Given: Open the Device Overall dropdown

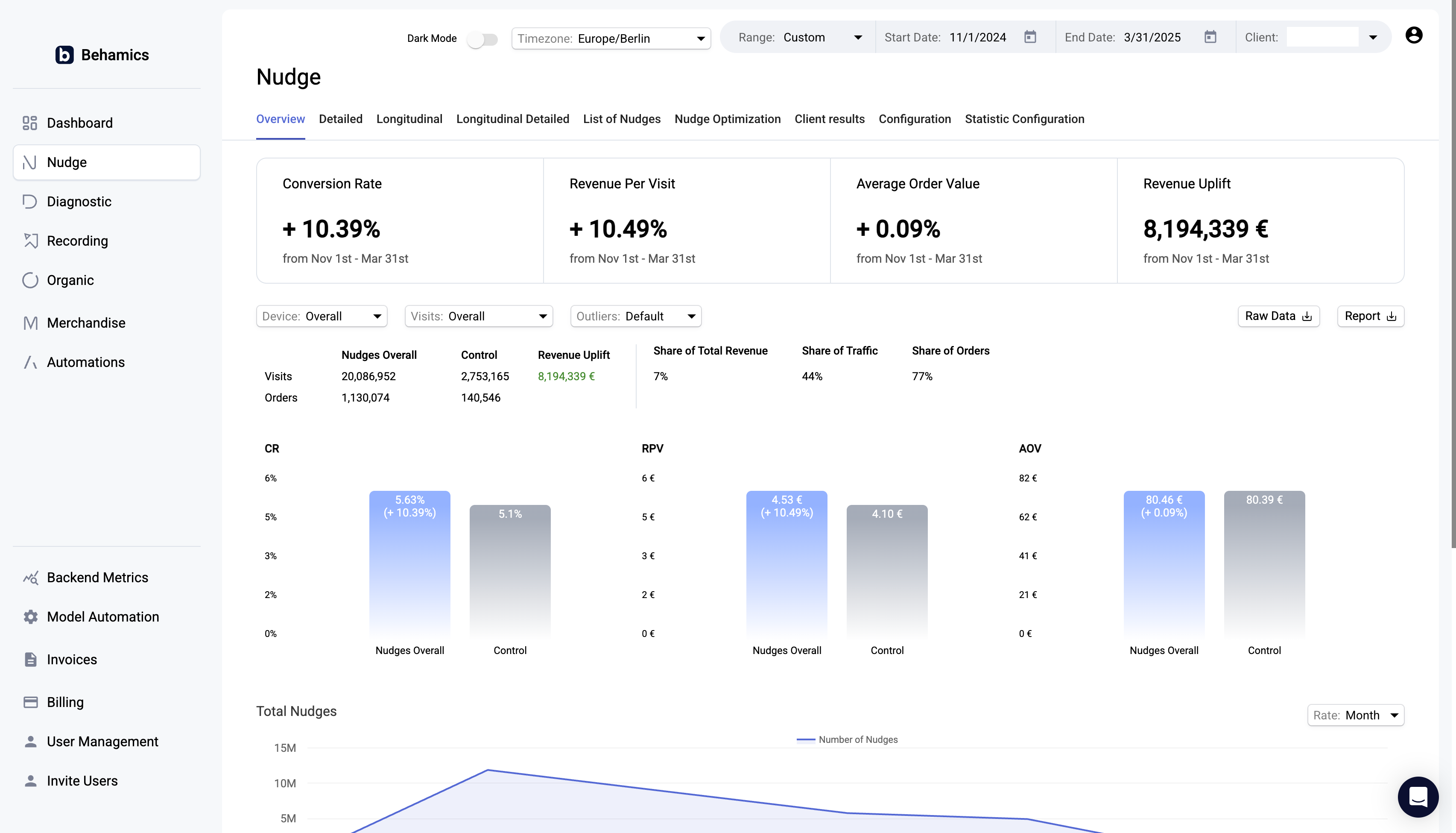Looking at the screenshot, I should coord(321,317).
